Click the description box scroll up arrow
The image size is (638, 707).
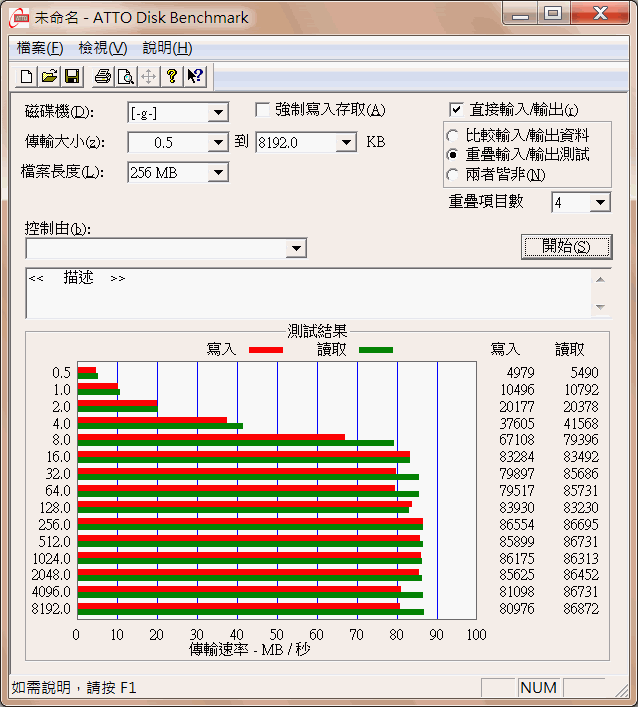pos(600,280)
